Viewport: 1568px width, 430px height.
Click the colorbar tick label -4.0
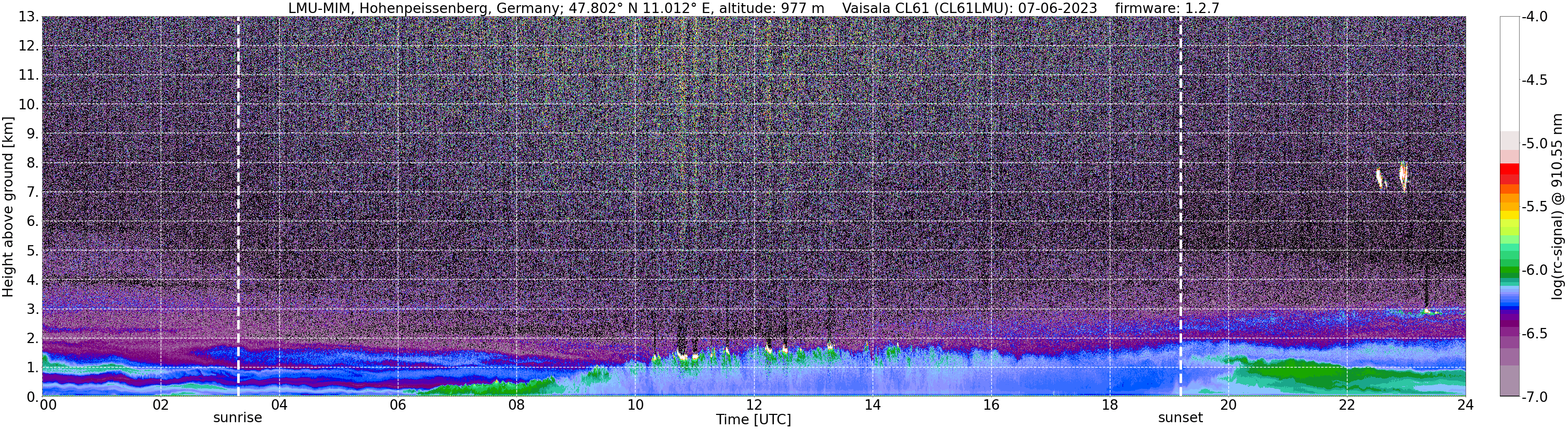pos(1535,17)
